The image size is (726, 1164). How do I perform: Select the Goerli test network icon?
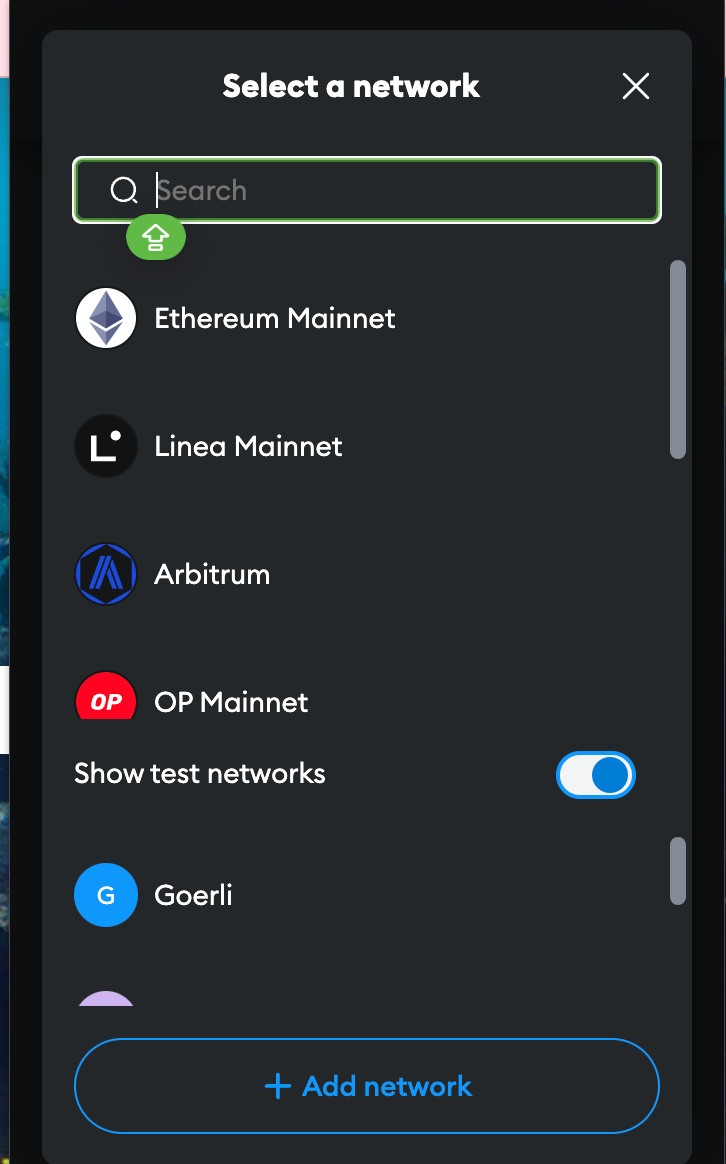coord(105,895)
